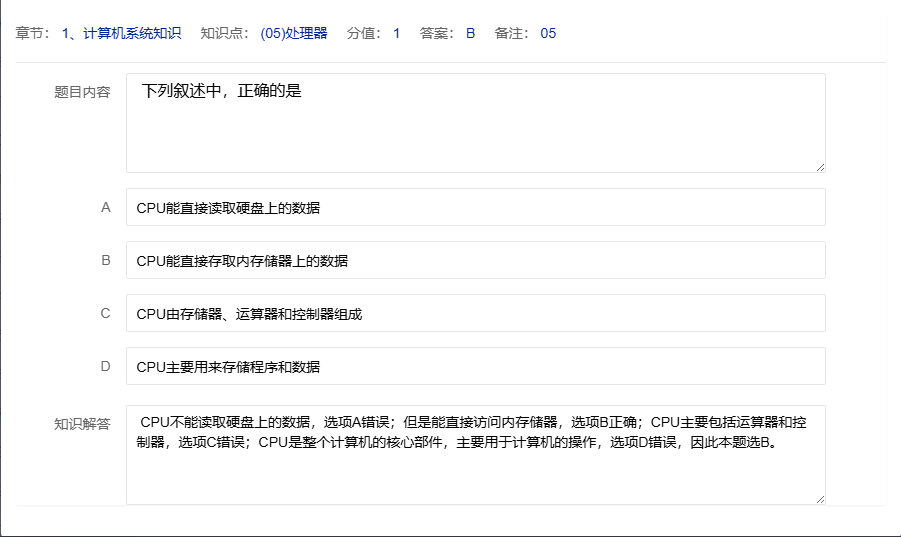This screenshot has height=537, width=901.
Task: Click the 答案 value B in header row
Action: 470,33
